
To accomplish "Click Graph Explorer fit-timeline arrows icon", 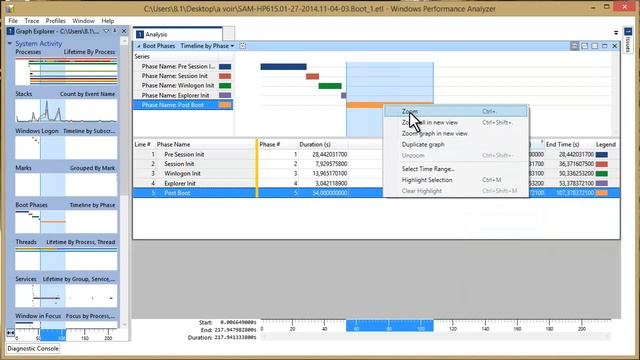I will pos(11,333).
